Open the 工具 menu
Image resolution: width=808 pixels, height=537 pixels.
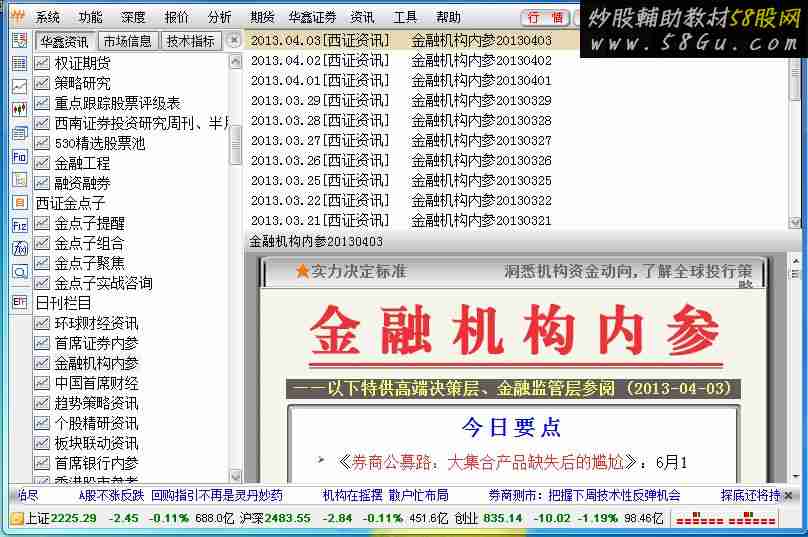(405, 18)
